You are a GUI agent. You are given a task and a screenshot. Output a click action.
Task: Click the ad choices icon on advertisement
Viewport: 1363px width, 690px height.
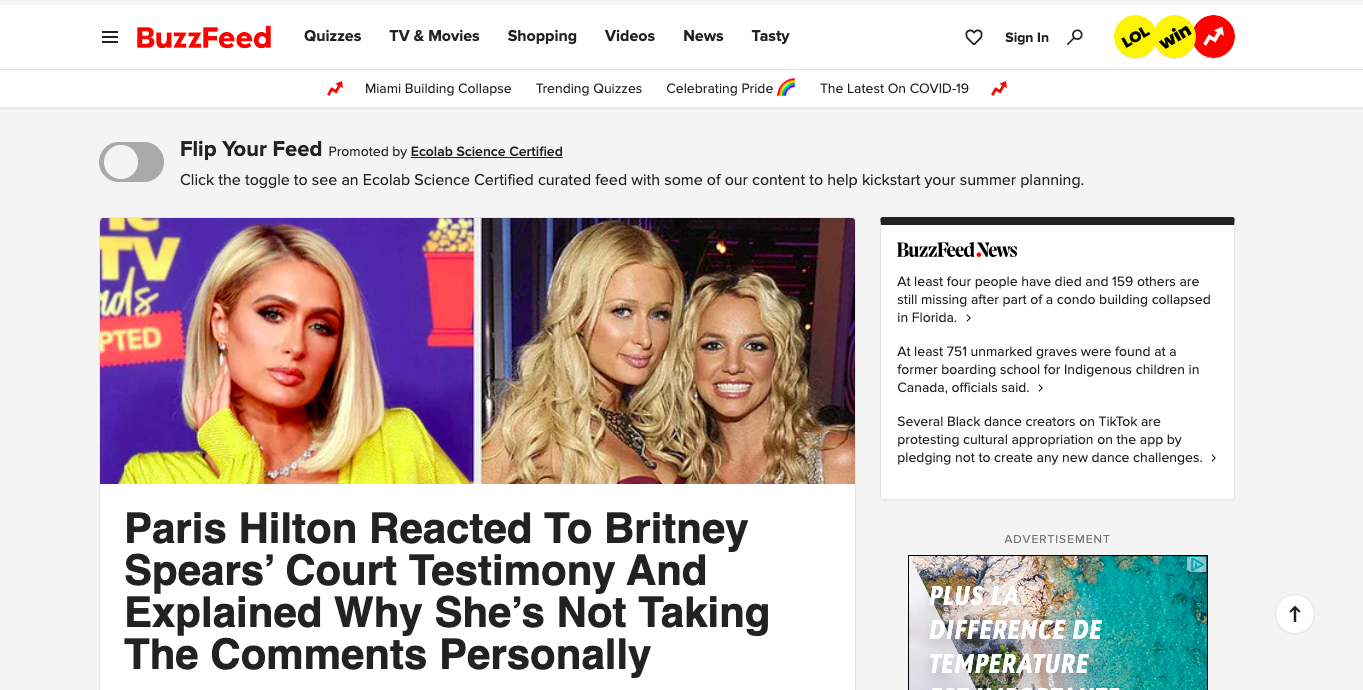[1197, 565]
